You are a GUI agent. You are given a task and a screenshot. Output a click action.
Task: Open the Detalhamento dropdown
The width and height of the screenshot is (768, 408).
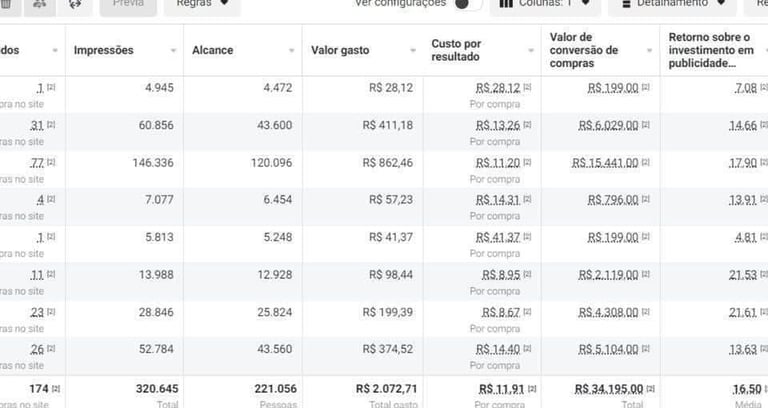coord(672,4)
